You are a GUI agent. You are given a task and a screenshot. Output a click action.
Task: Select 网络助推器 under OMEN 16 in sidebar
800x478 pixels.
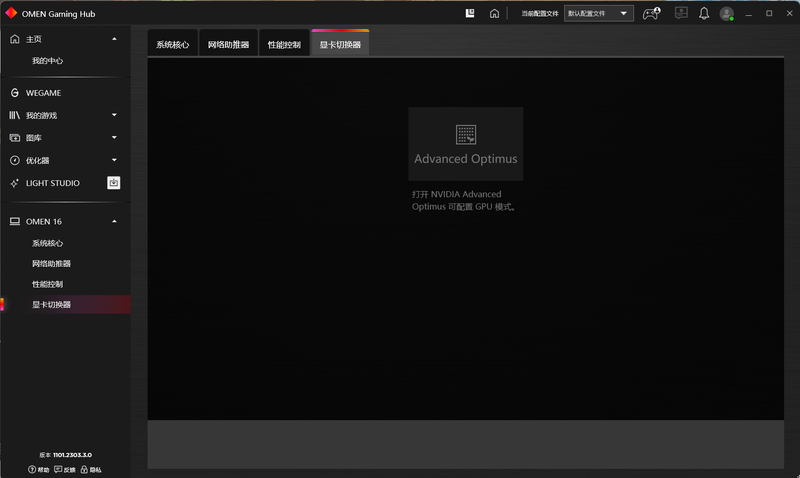click(x=52, y=264)
